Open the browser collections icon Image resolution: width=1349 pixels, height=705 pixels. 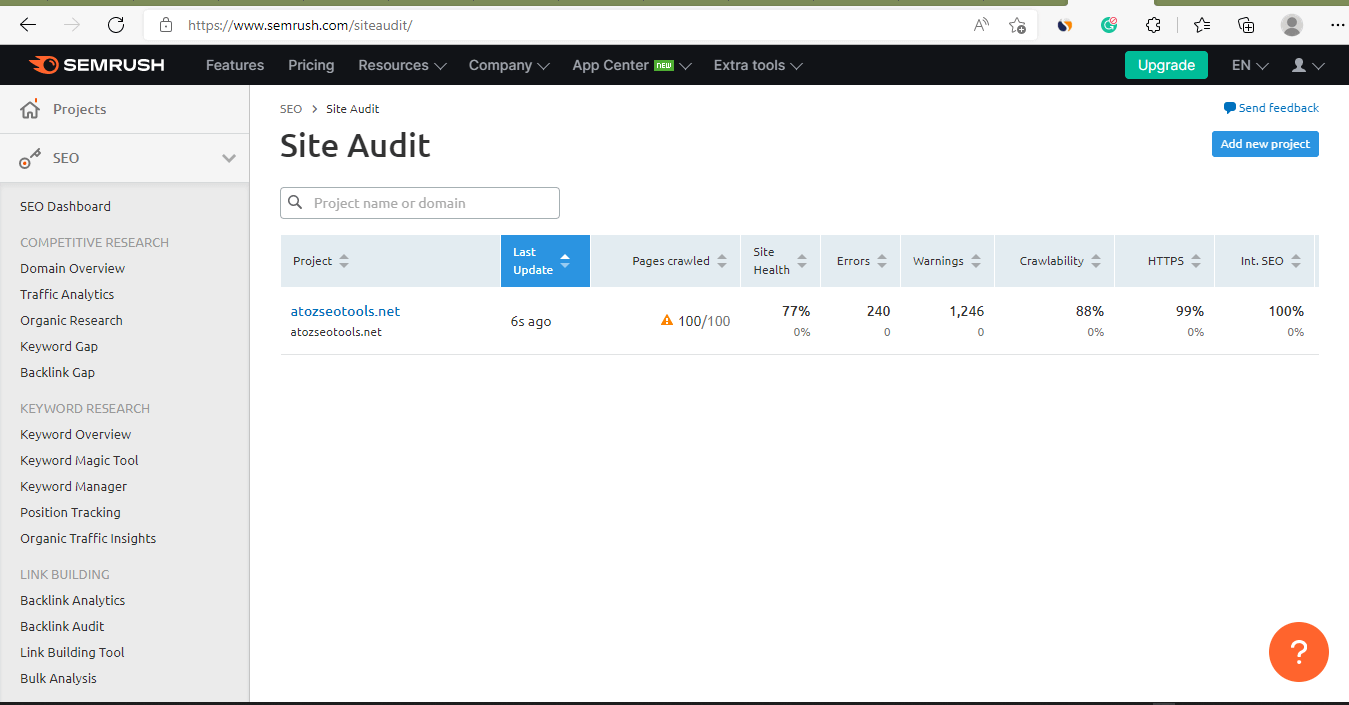point(1246,25)
